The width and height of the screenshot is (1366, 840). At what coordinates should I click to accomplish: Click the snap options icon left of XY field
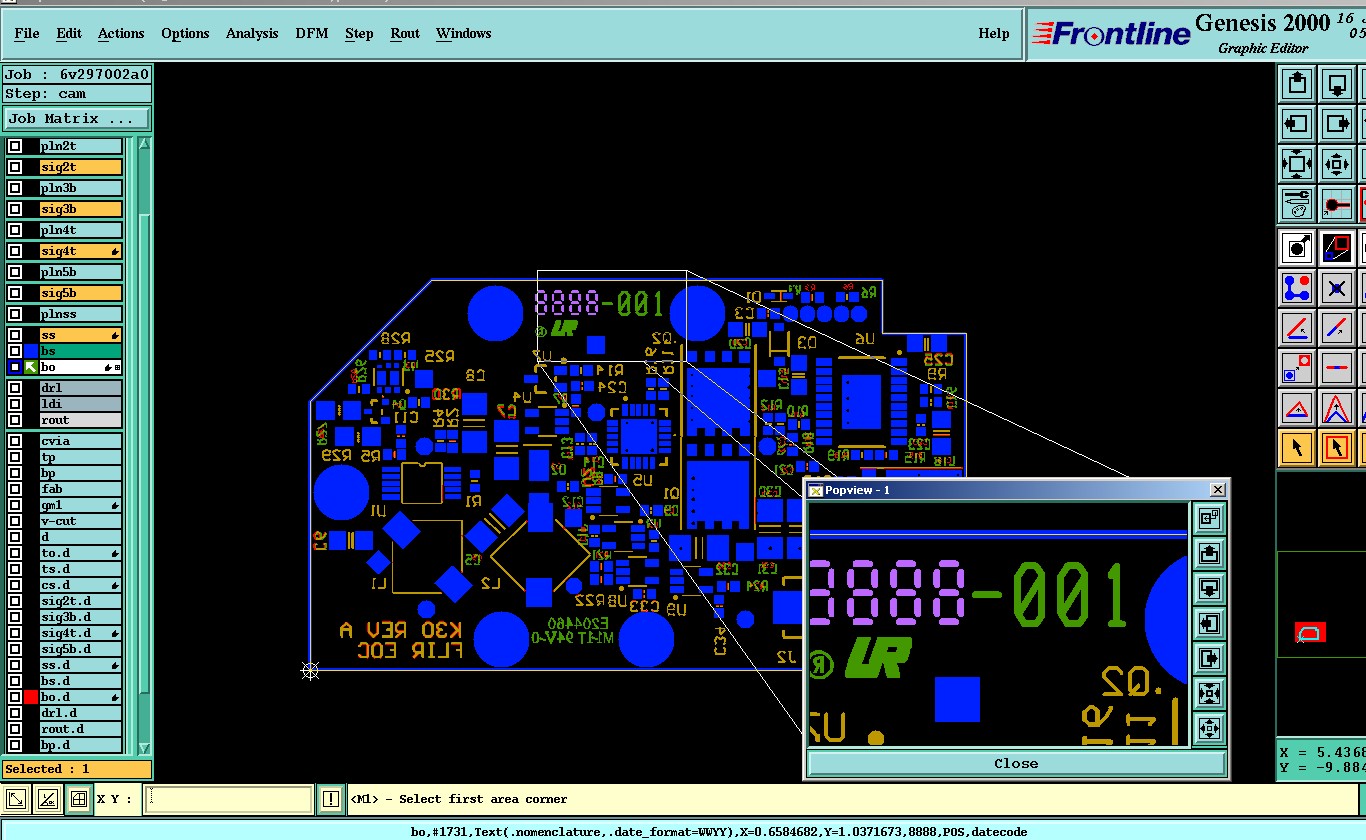[16, 799]
